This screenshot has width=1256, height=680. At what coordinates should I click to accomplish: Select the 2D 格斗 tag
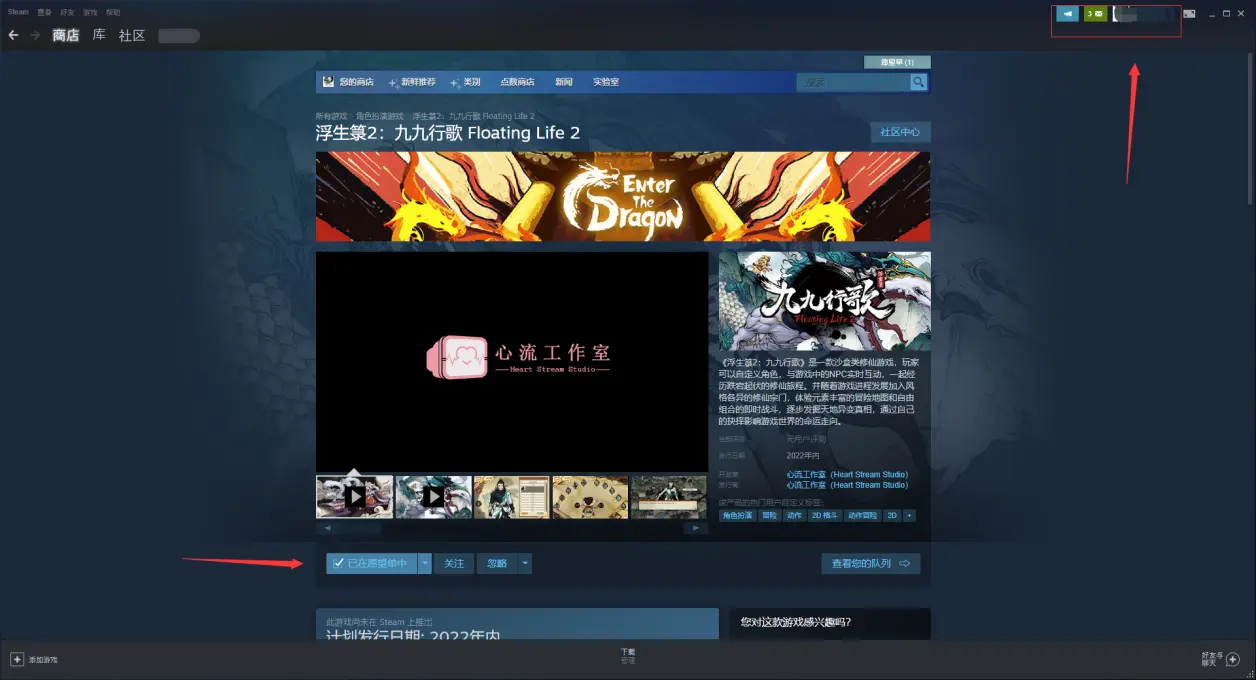(826, 516)
